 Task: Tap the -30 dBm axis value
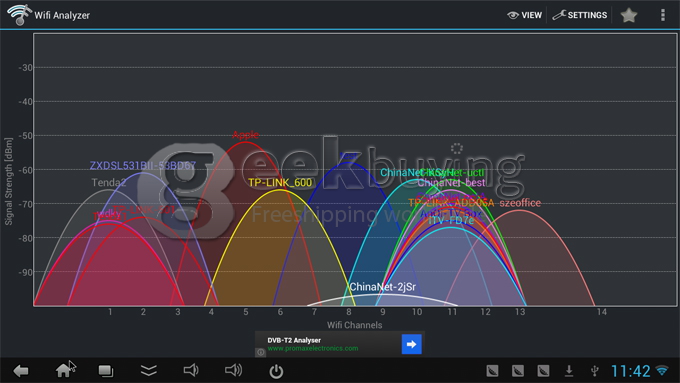pos(25,68)
